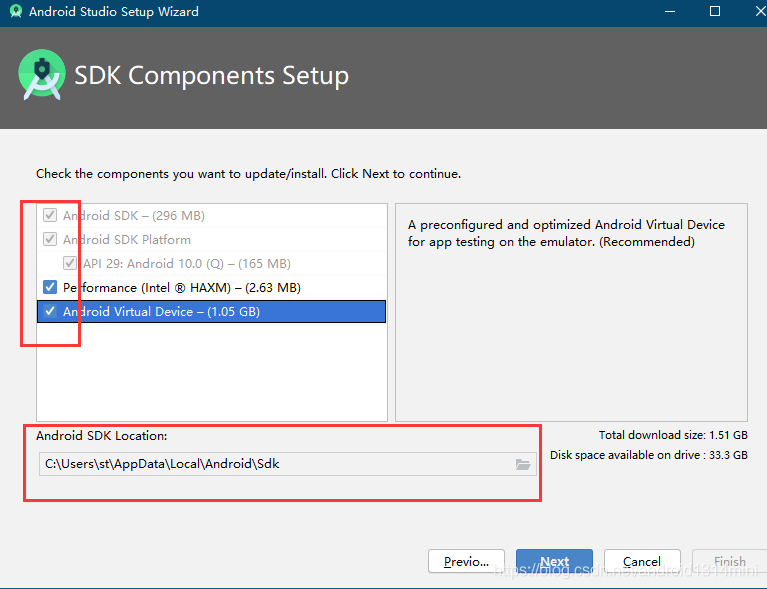Open folder browser for SDK location
Viewport: 767px width, 589px height.
point(523,464)
